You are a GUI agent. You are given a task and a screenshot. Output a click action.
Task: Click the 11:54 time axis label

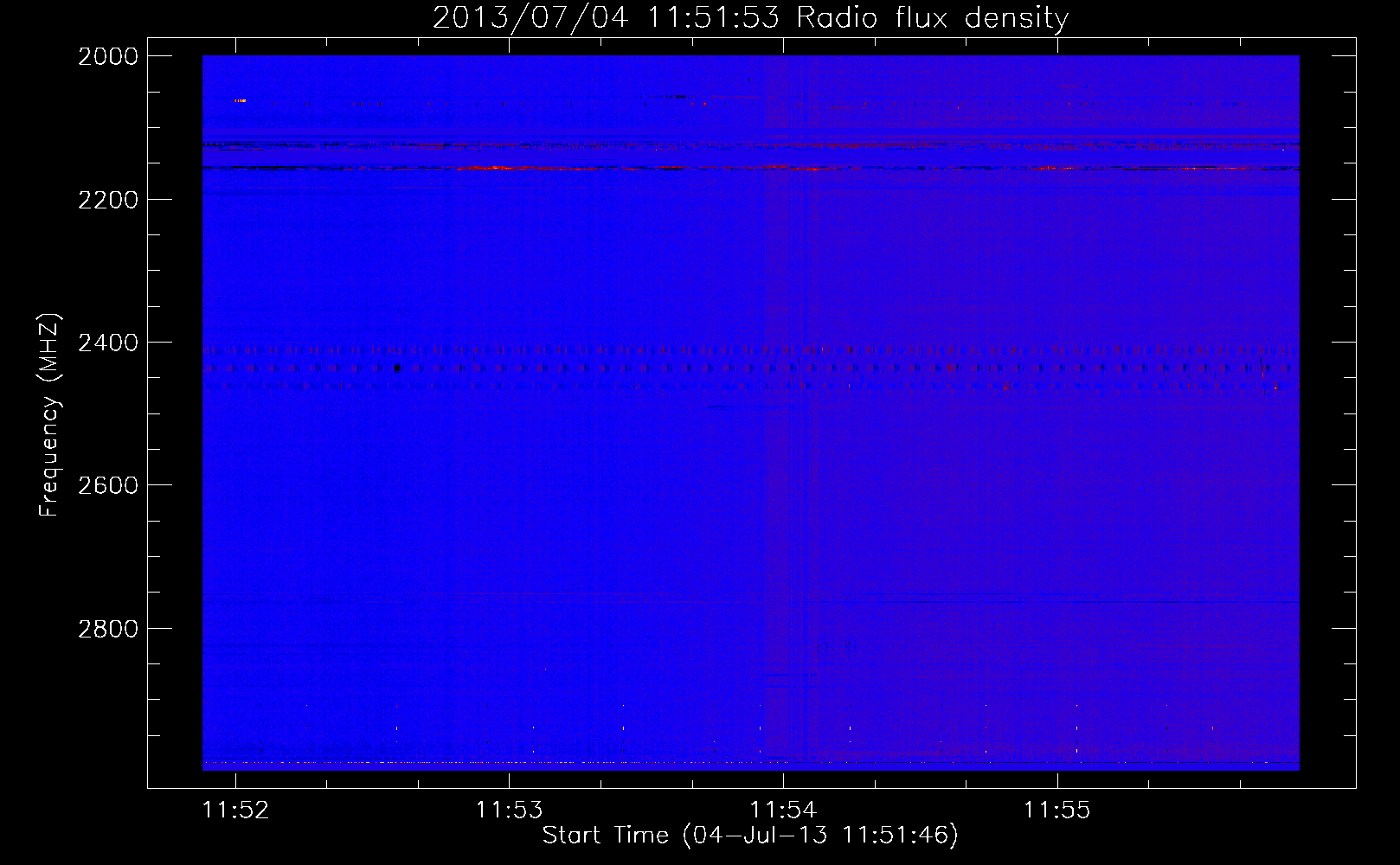pyautogui.click(x=783, y=810)
